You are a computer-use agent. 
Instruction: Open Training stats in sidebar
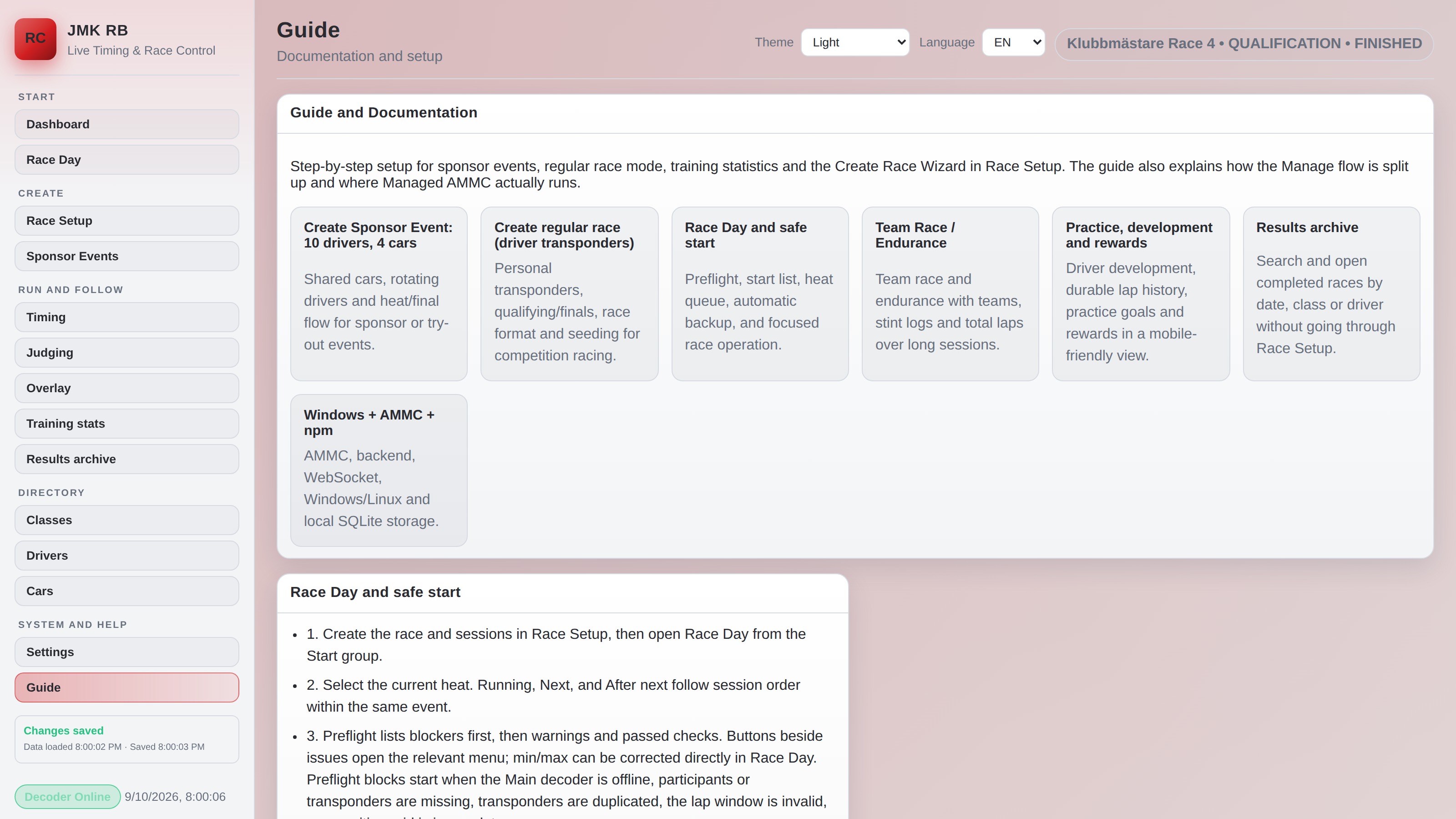[x=126, y=424]
